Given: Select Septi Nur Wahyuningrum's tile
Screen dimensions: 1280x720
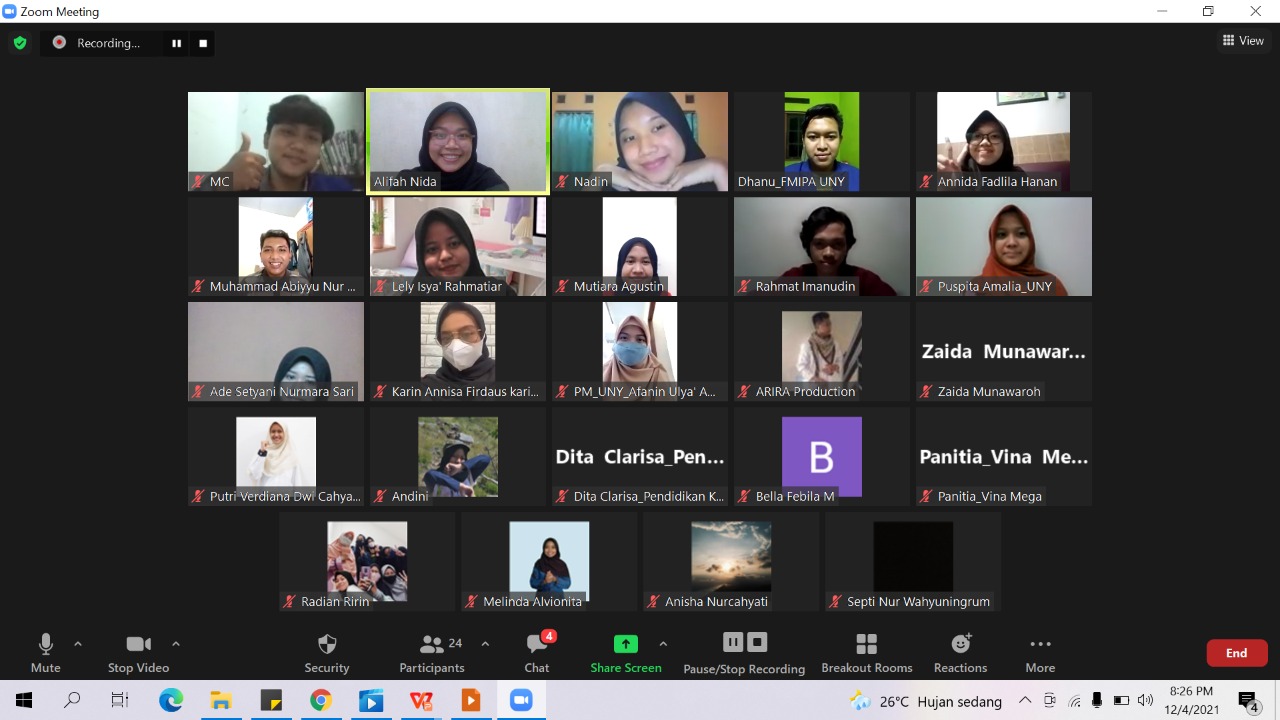Looking at the screenshot, I should click(x=913, y=561).
